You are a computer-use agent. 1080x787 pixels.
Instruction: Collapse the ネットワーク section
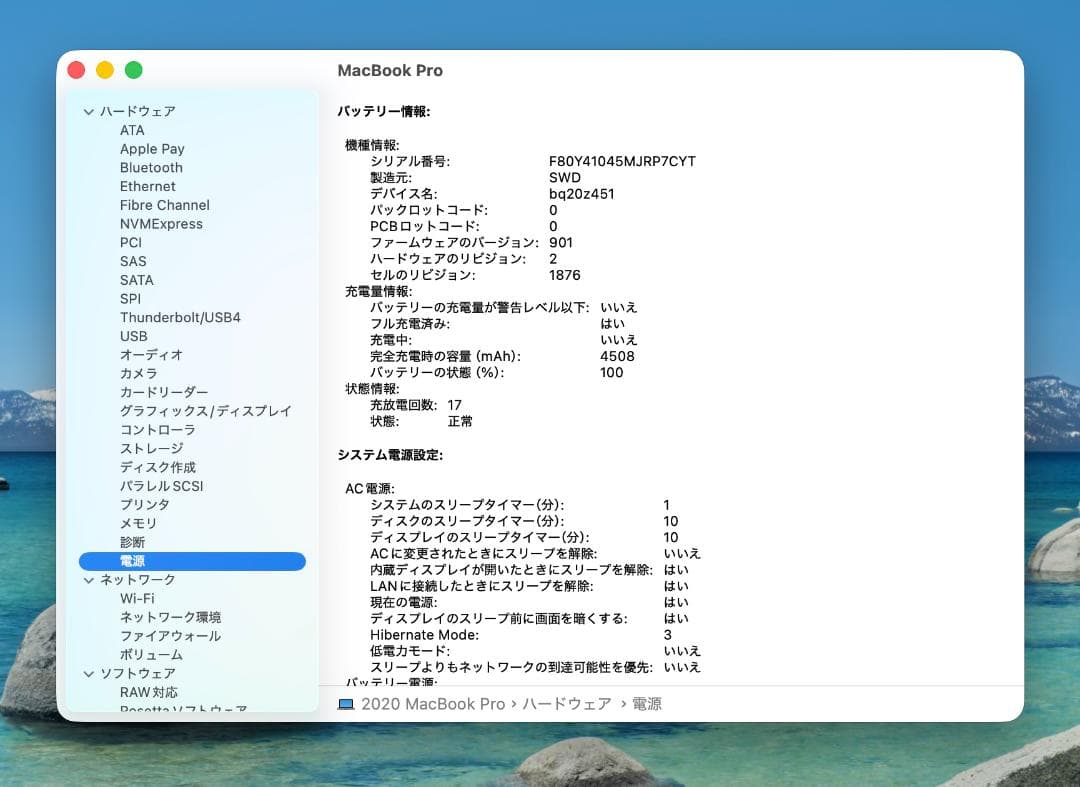(x=90, y=580)
